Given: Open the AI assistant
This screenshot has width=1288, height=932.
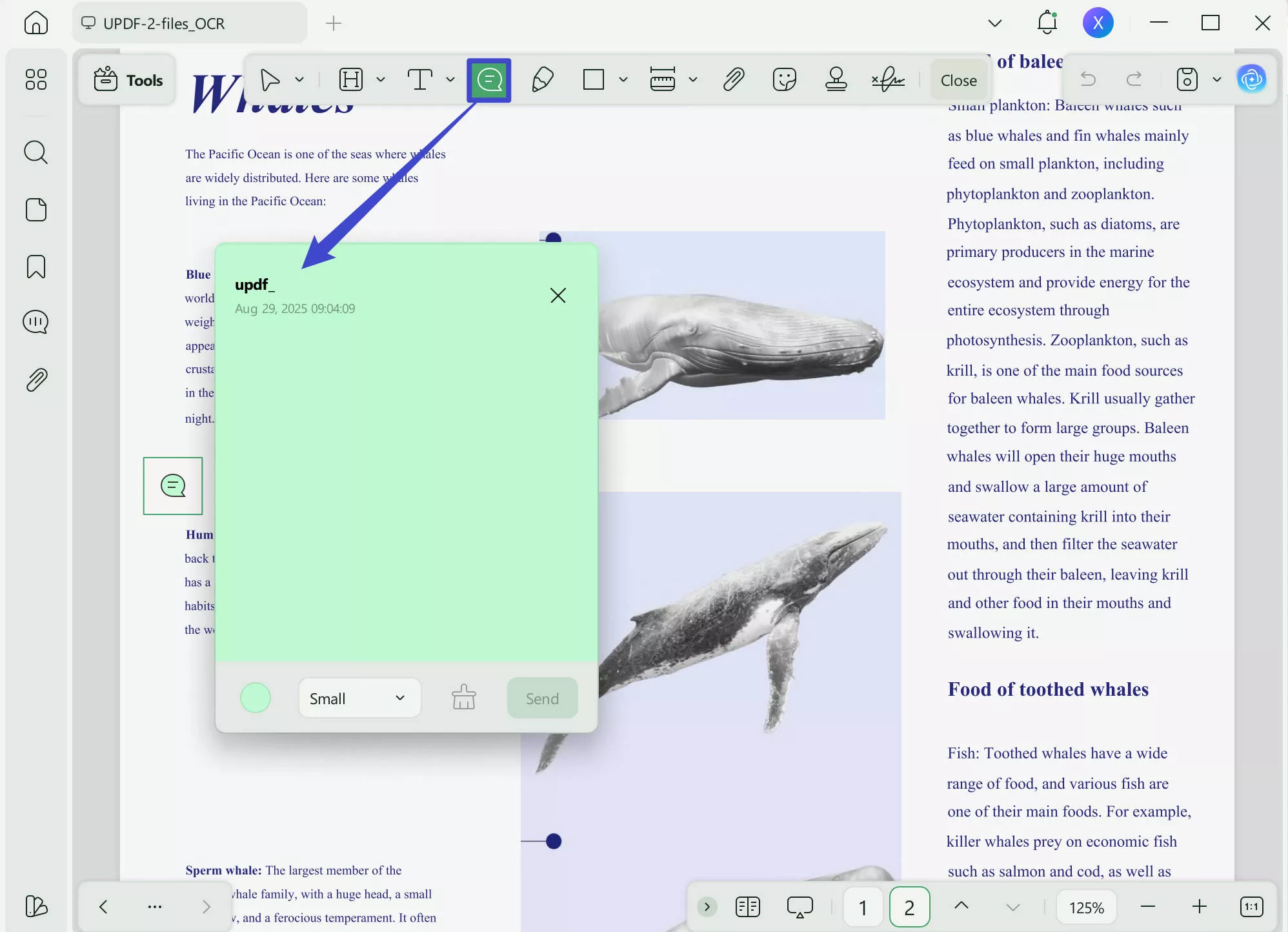Looking at the screenshot, I should coord(1251,79).
